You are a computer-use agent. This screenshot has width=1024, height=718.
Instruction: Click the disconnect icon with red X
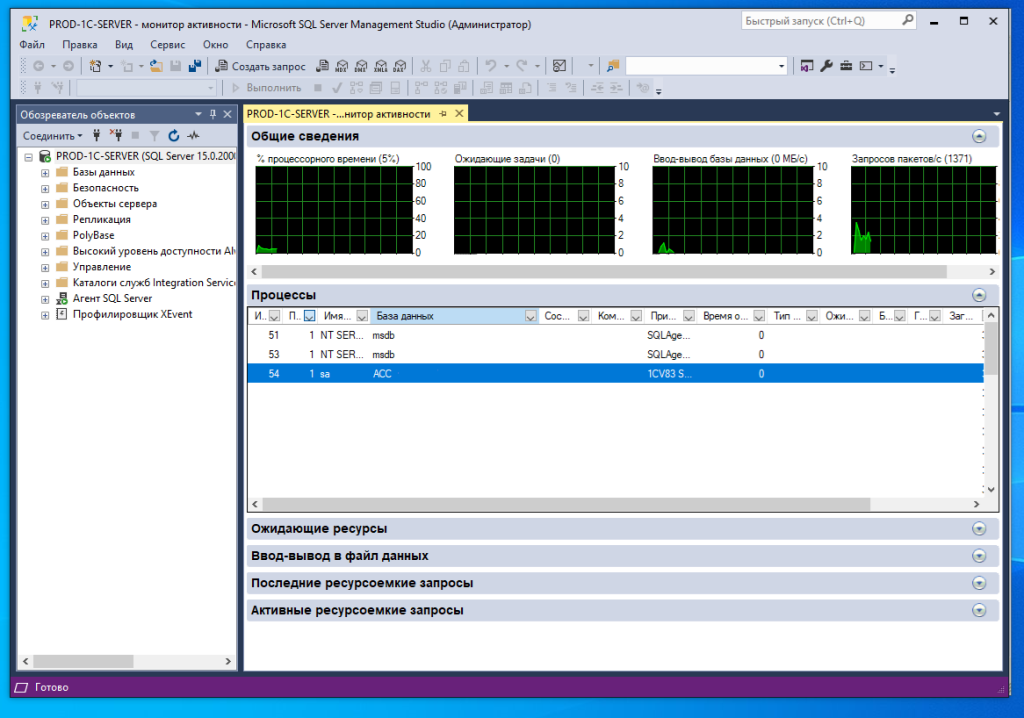point(115,135)
